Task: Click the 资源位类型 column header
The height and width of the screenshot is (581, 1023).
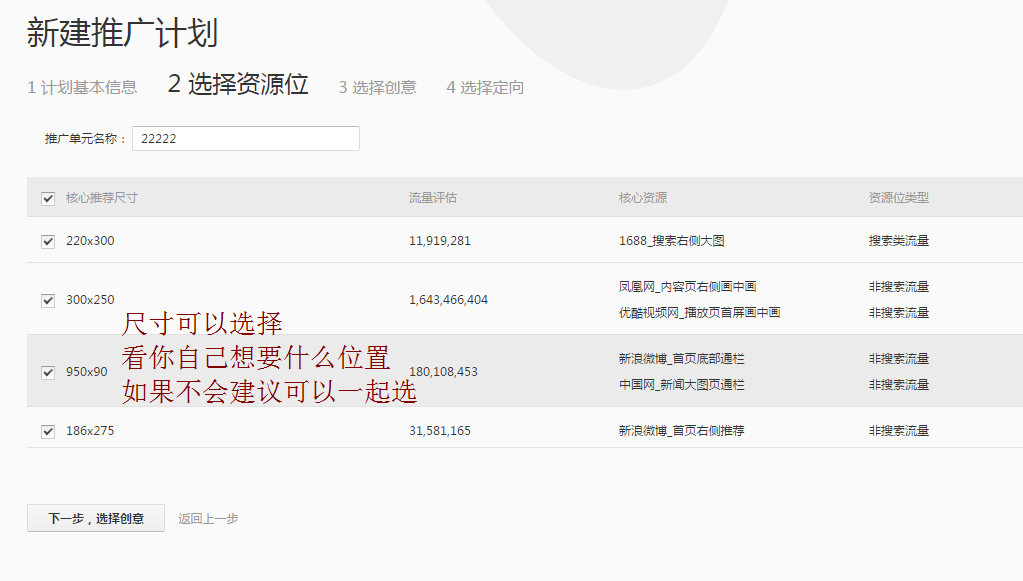Action: click(898, 198)
